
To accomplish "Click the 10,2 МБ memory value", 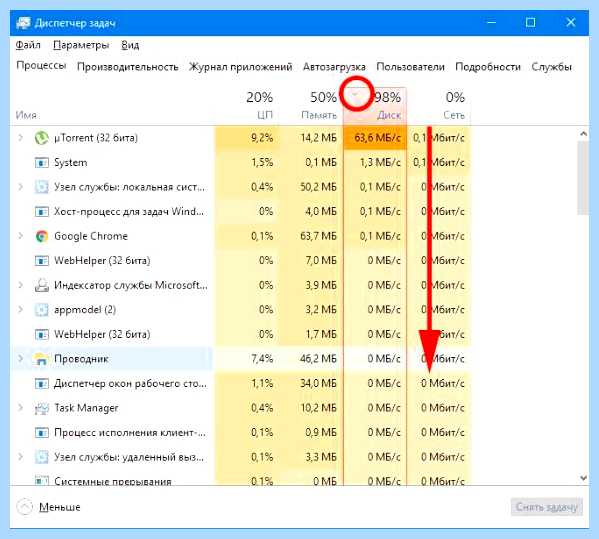I will click(319, 408).
